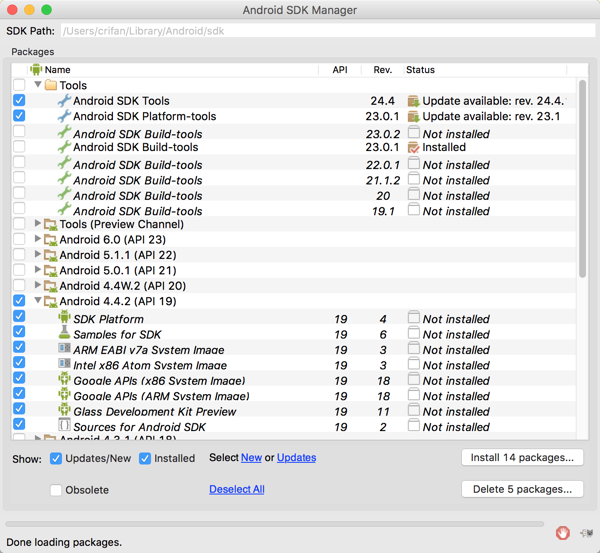Collapse Android 4.4.2 (API 19) section
Screen dimensions: 600x553
(38, 300)
